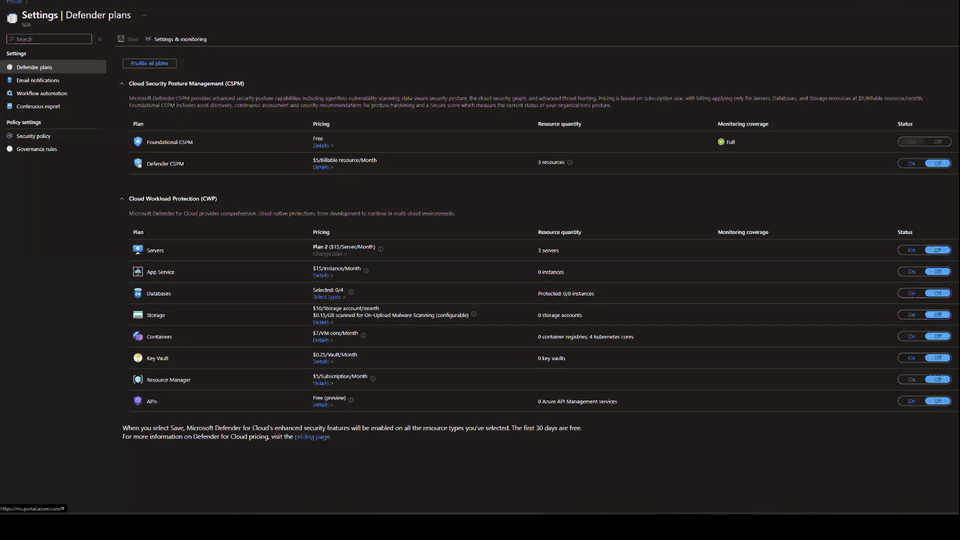Toggle Key Vault plan status switch

pos(924,358)
